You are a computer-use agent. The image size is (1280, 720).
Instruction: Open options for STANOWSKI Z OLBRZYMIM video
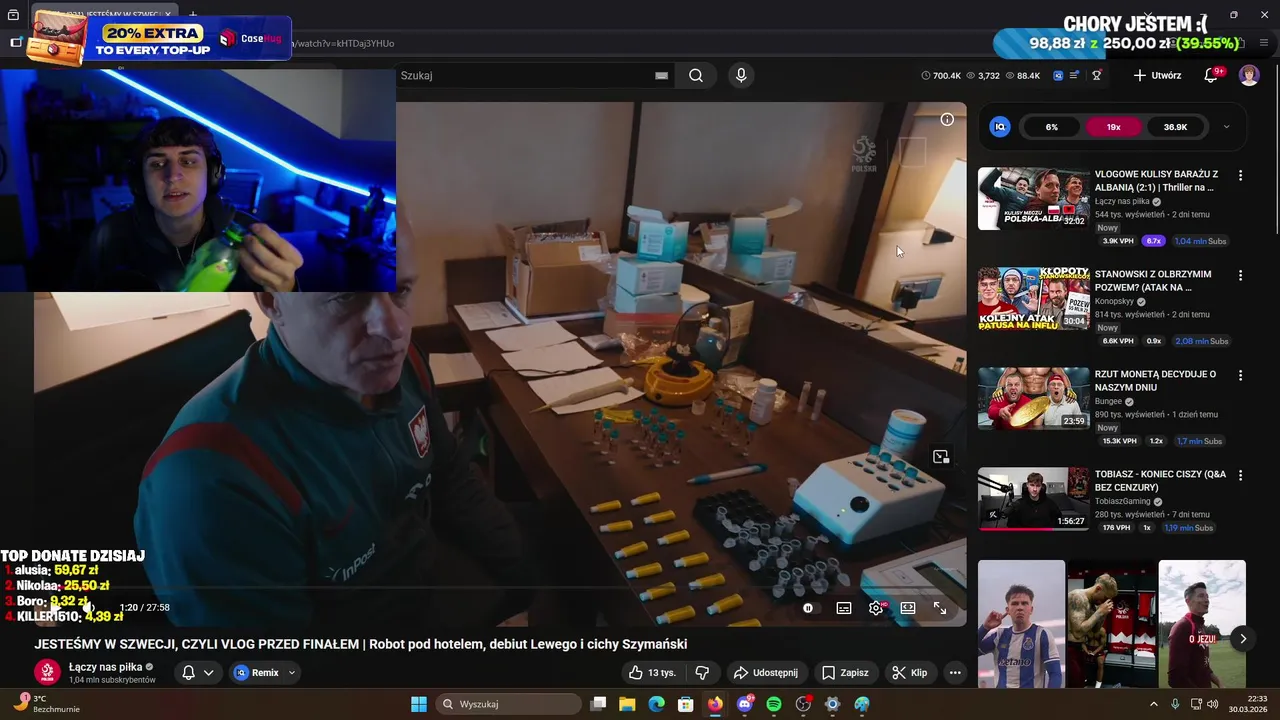click(1240, 275)
